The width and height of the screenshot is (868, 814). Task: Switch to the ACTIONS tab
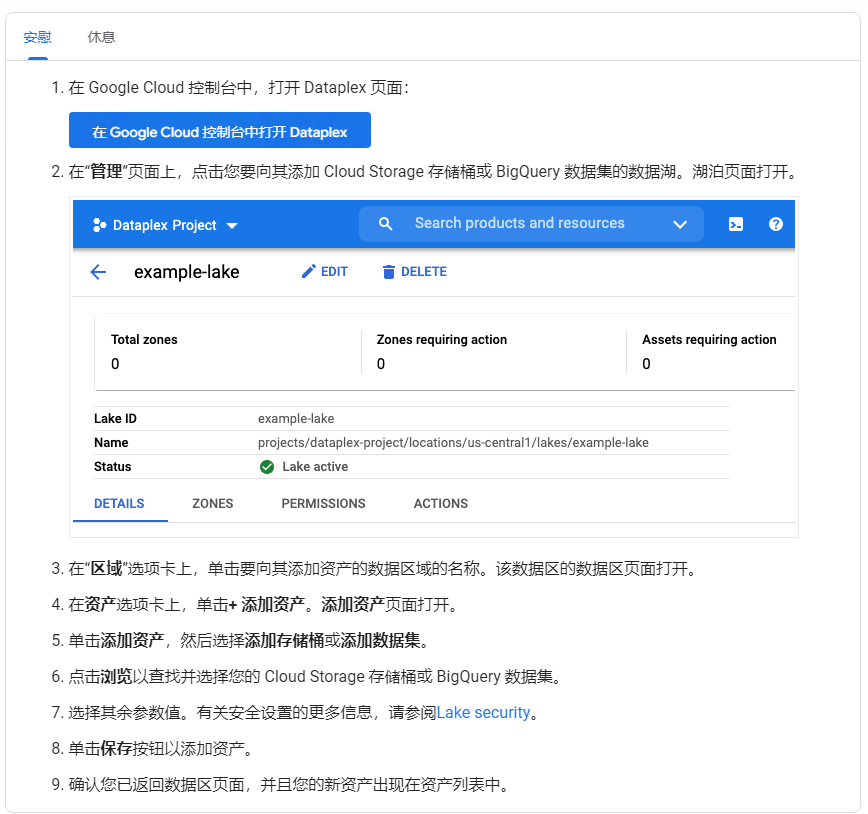point(440,504)
